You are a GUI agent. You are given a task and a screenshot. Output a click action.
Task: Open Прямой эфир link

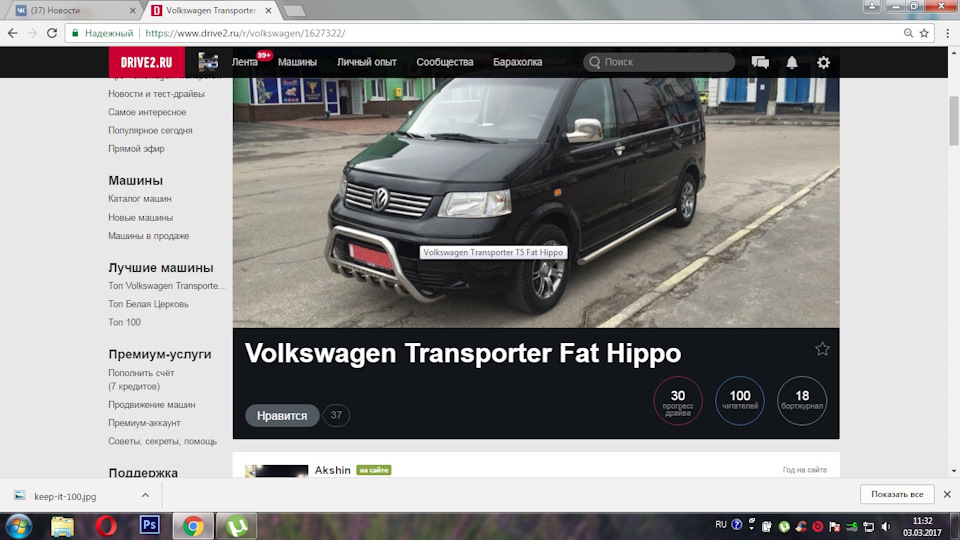click(136, 149)
